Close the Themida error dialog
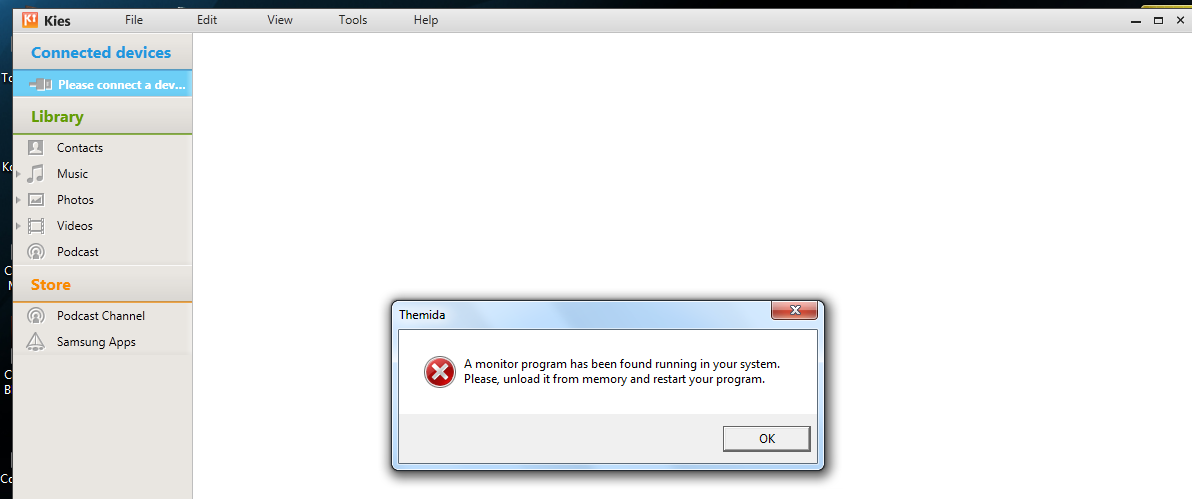The image size is (1192, 499). [x=794, y=310]
